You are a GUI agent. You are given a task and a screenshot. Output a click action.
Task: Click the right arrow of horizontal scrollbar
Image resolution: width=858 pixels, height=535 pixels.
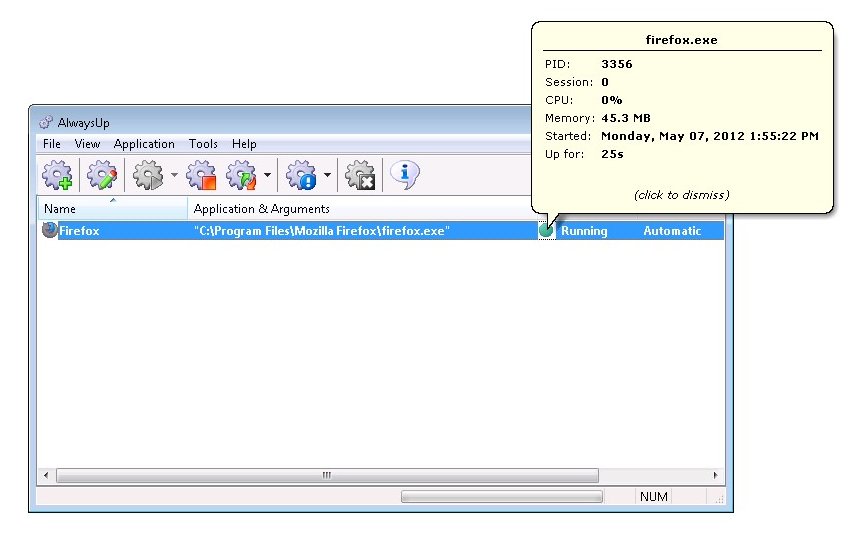pyautogui.click(x=716, y=475)
